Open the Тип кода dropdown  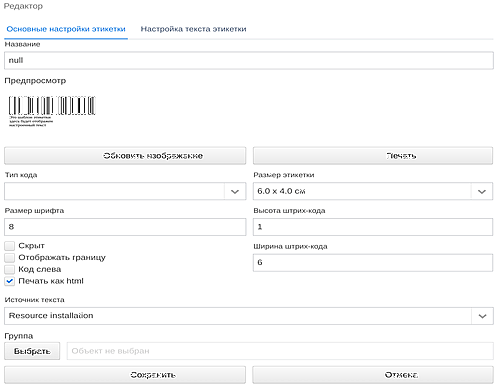pyautogui.click(x=125, y=191)
